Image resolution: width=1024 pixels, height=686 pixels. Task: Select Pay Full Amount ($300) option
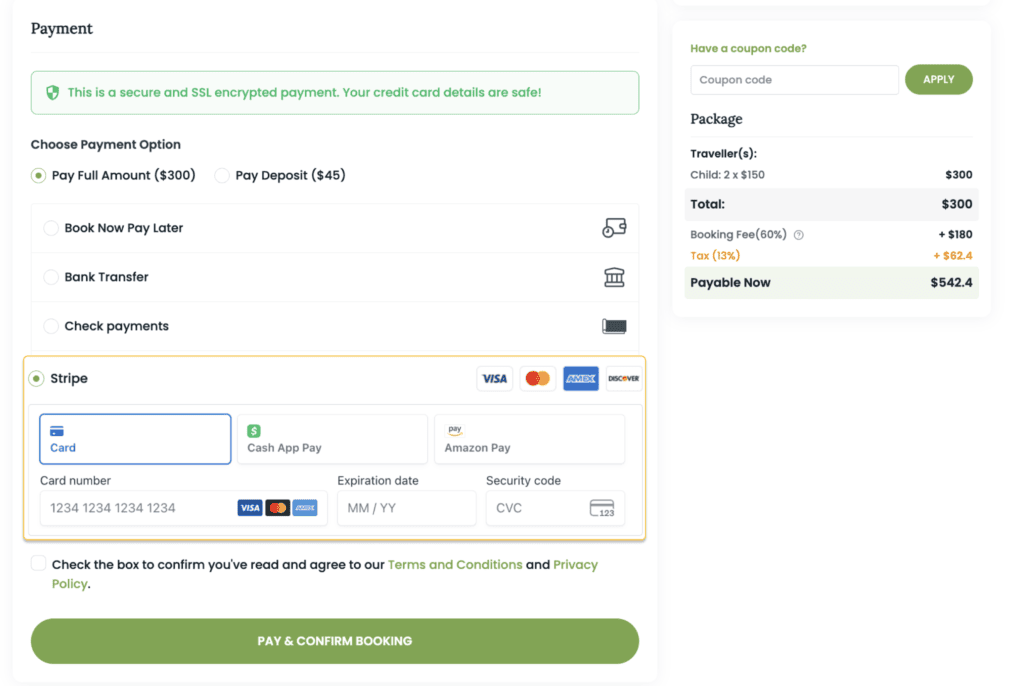[x=39, y=175]
